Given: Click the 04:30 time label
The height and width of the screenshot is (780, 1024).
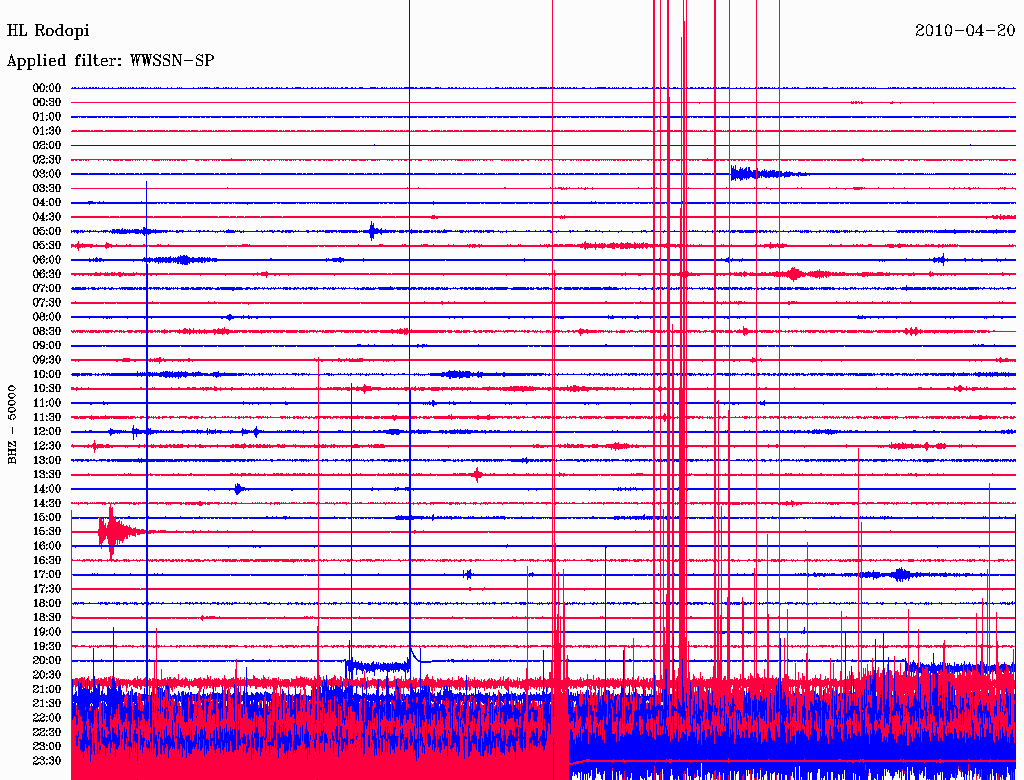Looking at the screenshot, I should (x=47, y=217).
